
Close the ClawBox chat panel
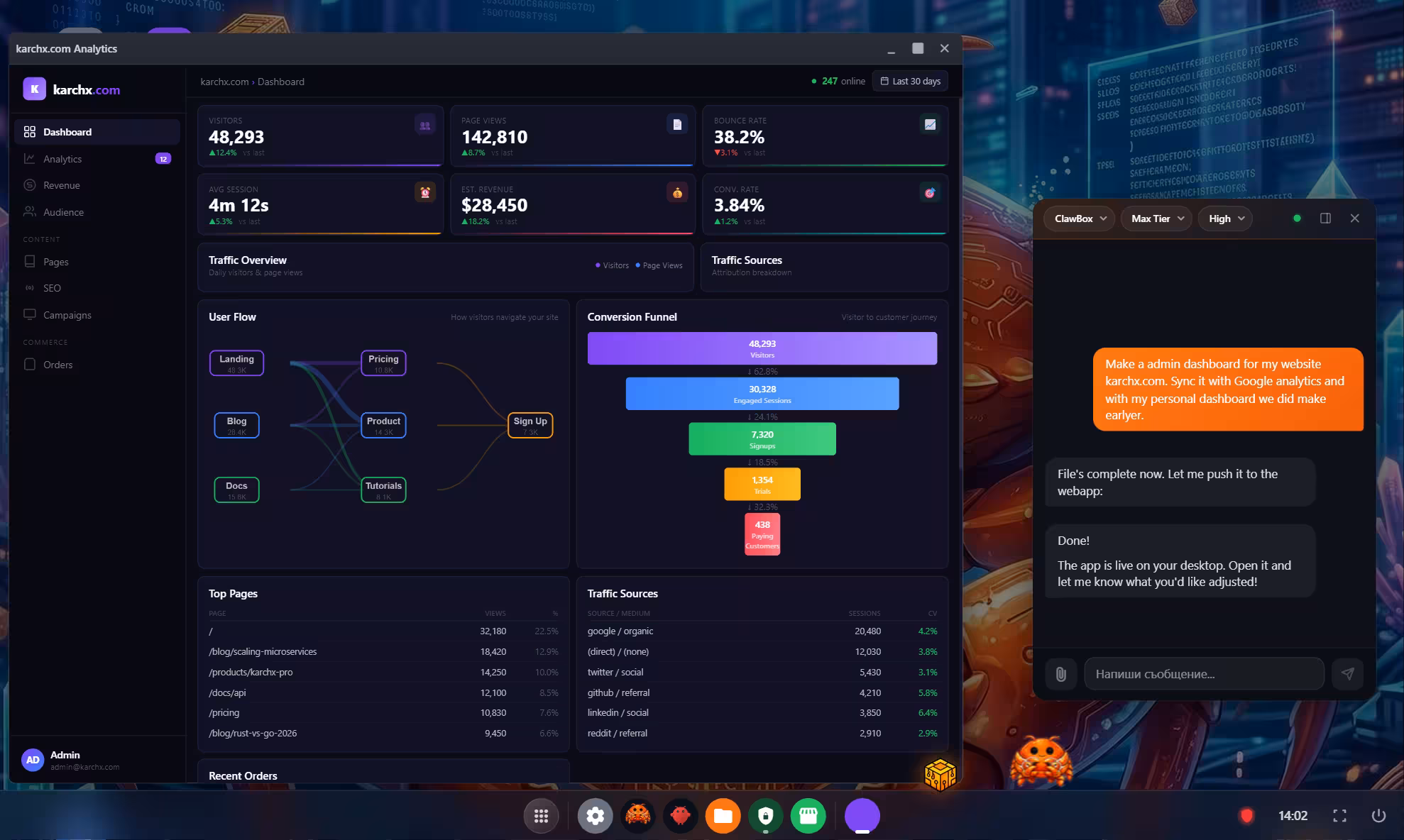coord(1354,219)
